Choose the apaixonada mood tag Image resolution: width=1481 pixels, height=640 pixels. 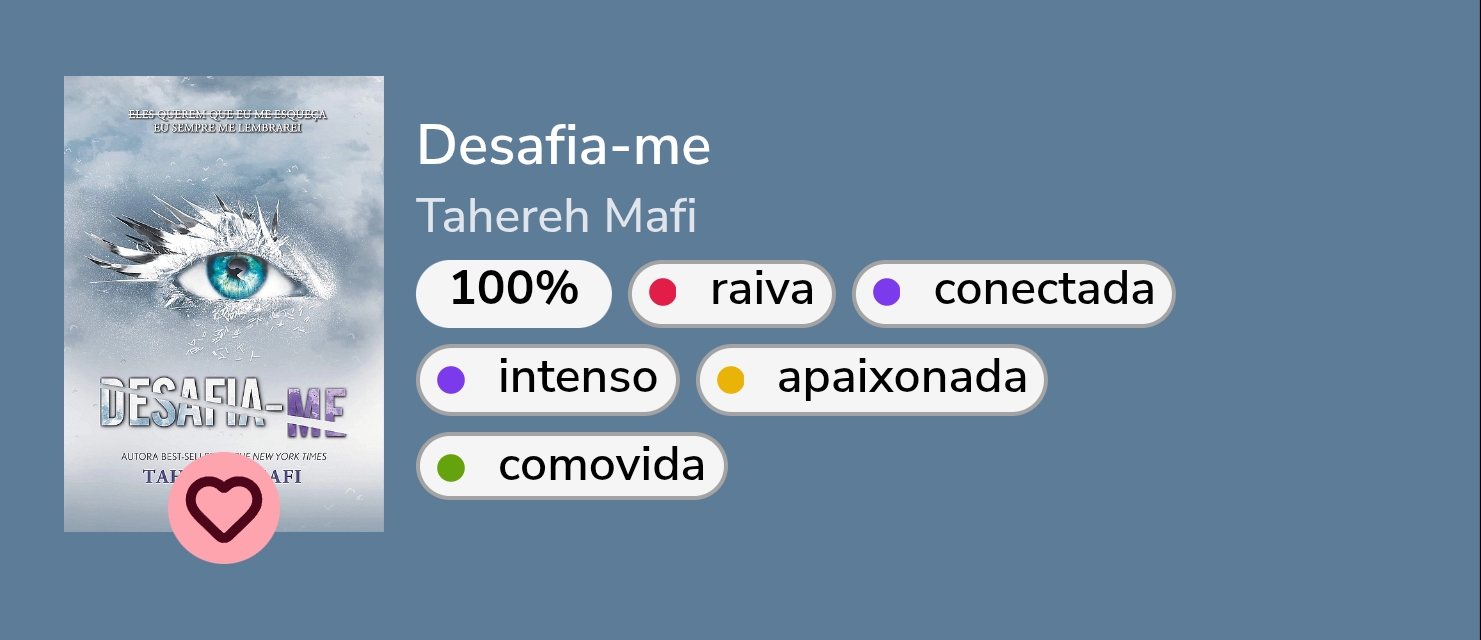(x=871, y=380)
